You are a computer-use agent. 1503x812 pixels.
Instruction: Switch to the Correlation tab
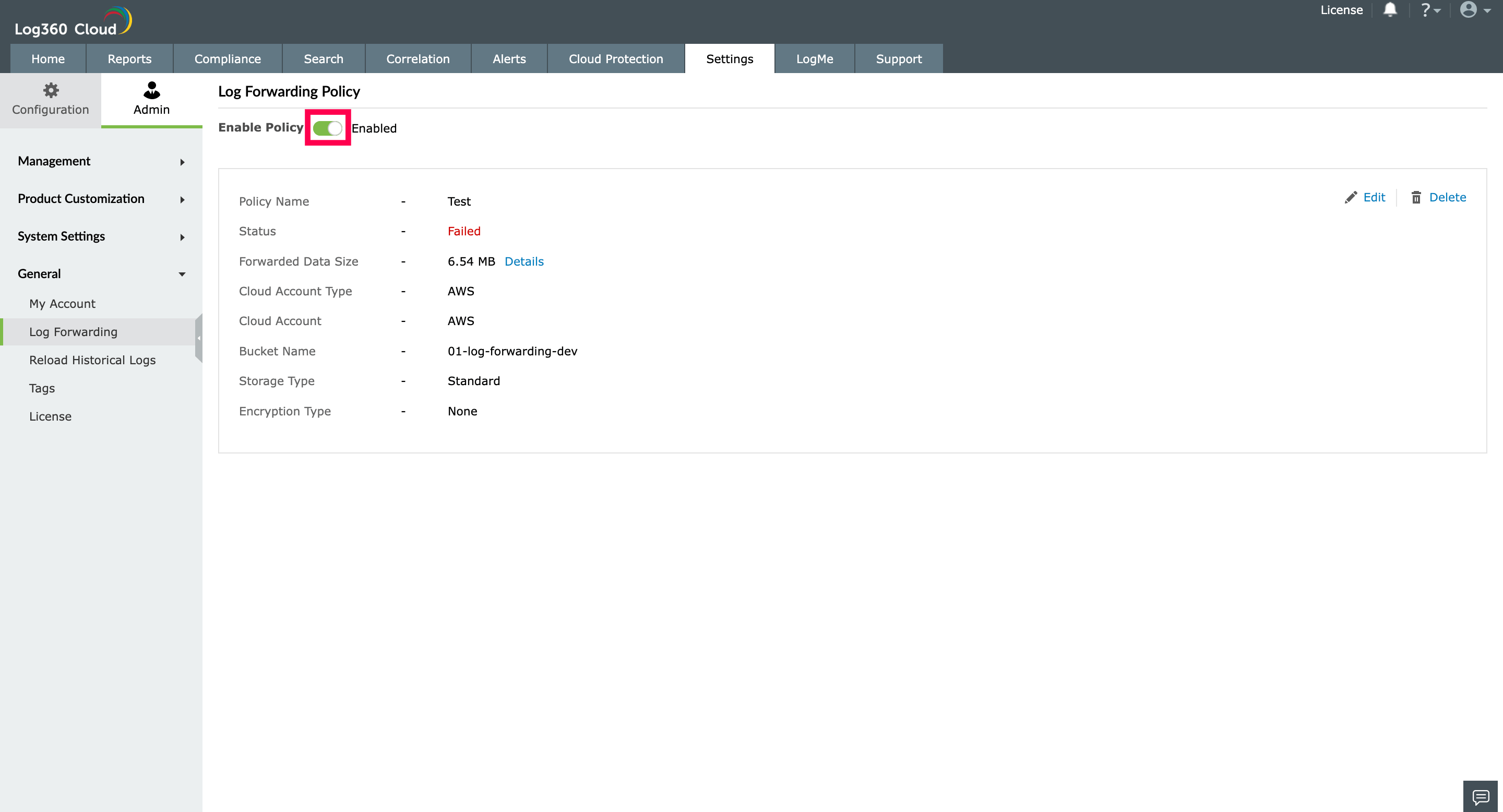click(417, 58)
